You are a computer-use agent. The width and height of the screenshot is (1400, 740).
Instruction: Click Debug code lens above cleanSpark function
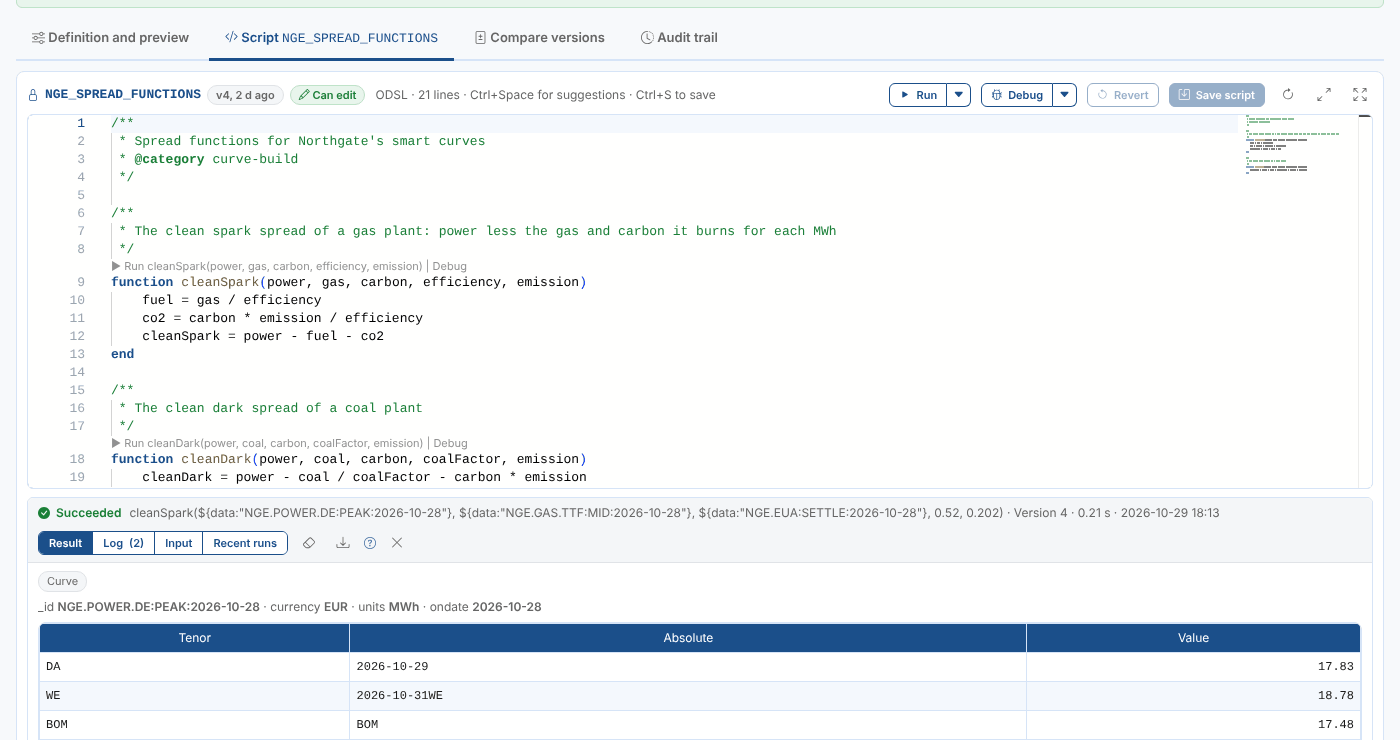pyautogui.click(x=450, y=266)
